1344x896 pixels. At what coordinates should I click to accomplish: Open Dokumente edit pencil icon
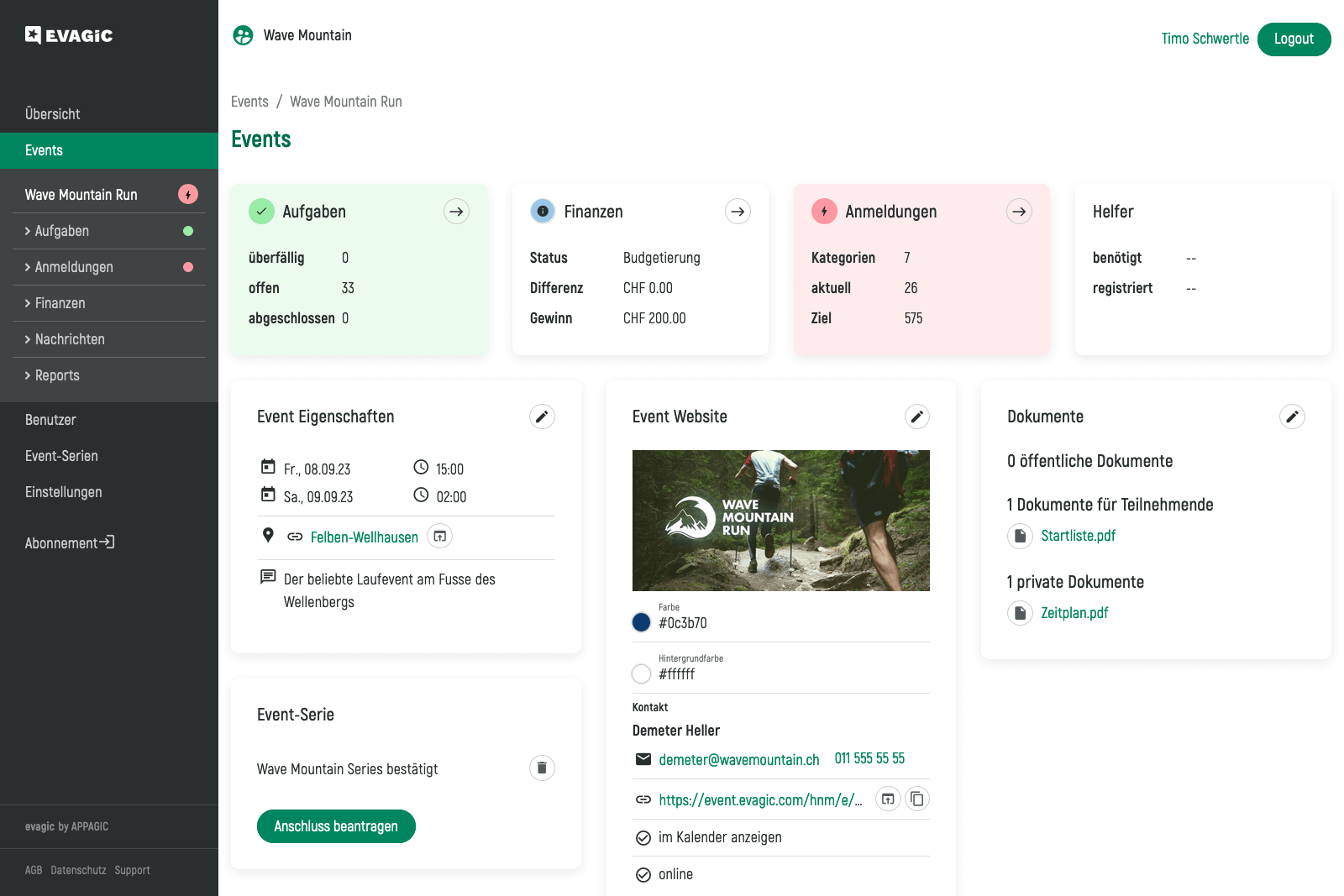coord(1292,417)
